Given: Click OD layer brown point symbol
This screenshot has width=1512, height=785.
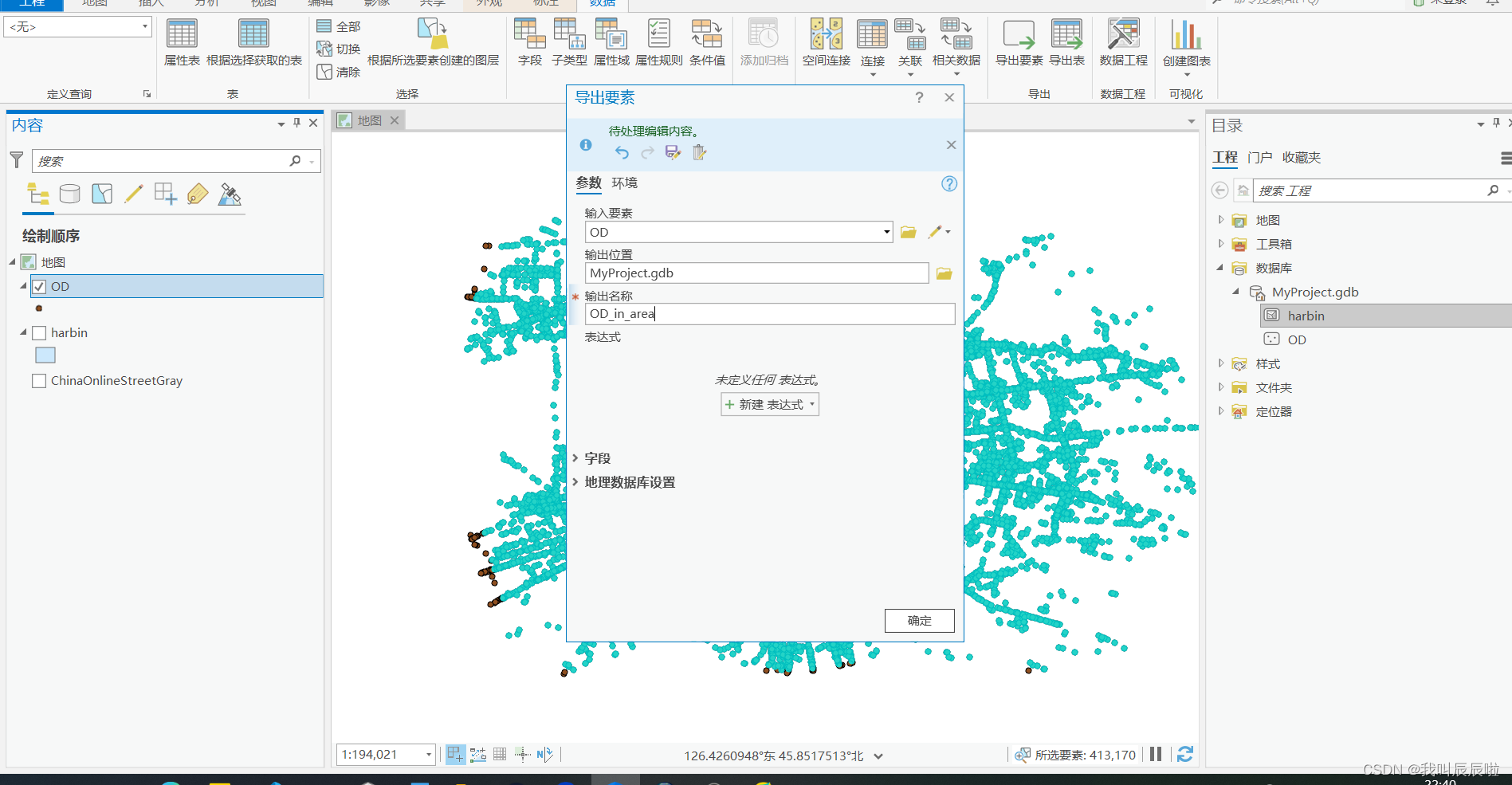Looking at the screenshot, I should tap(39, 308).
